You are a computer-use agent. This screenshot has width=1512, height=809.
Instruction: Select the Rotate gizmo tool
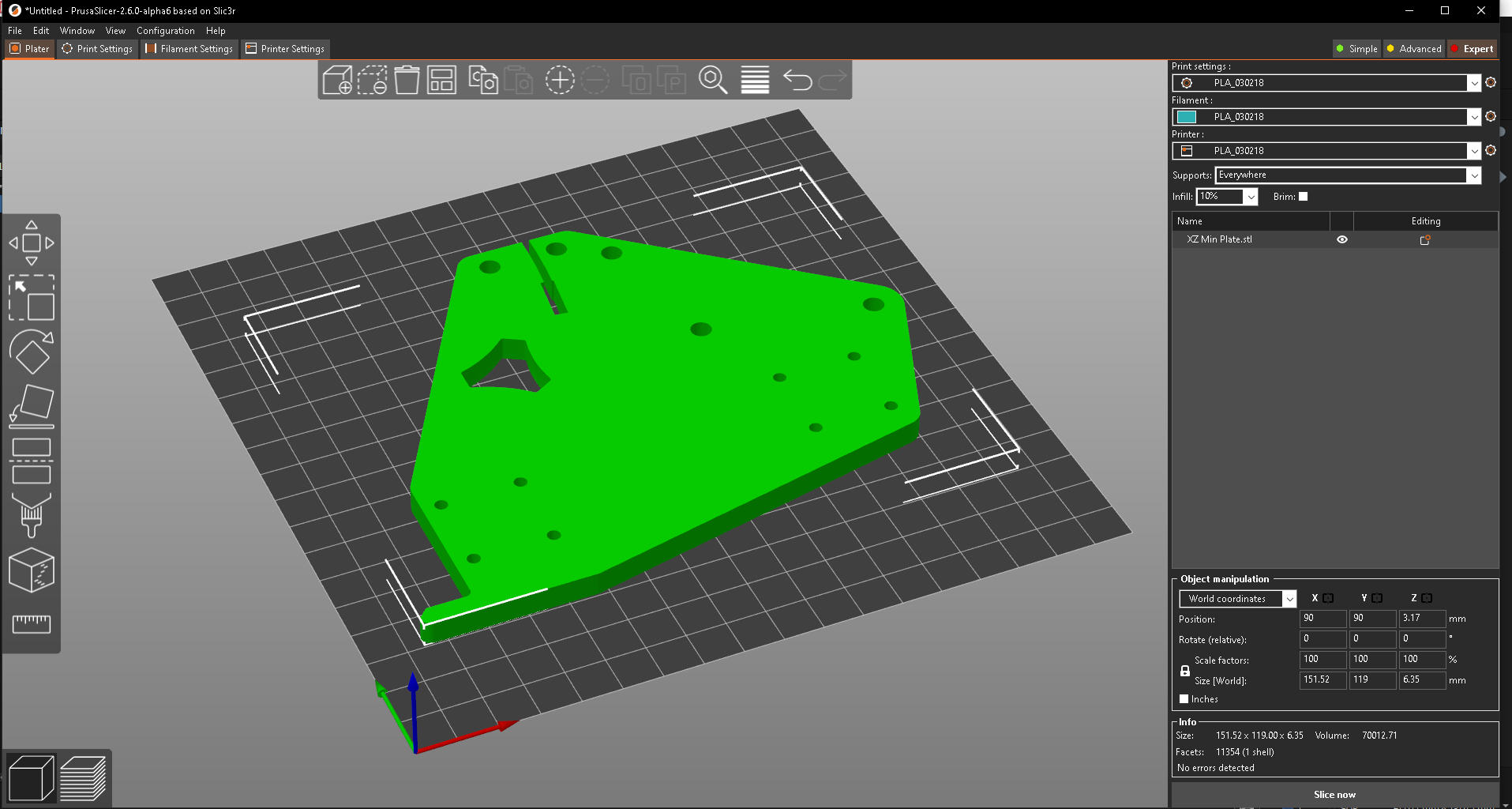click(32, 352)
